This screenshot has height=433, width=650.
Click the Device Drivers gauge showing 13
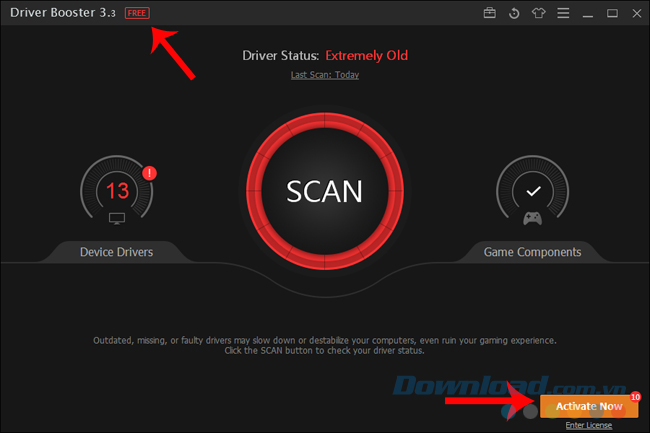pos(117,189)
